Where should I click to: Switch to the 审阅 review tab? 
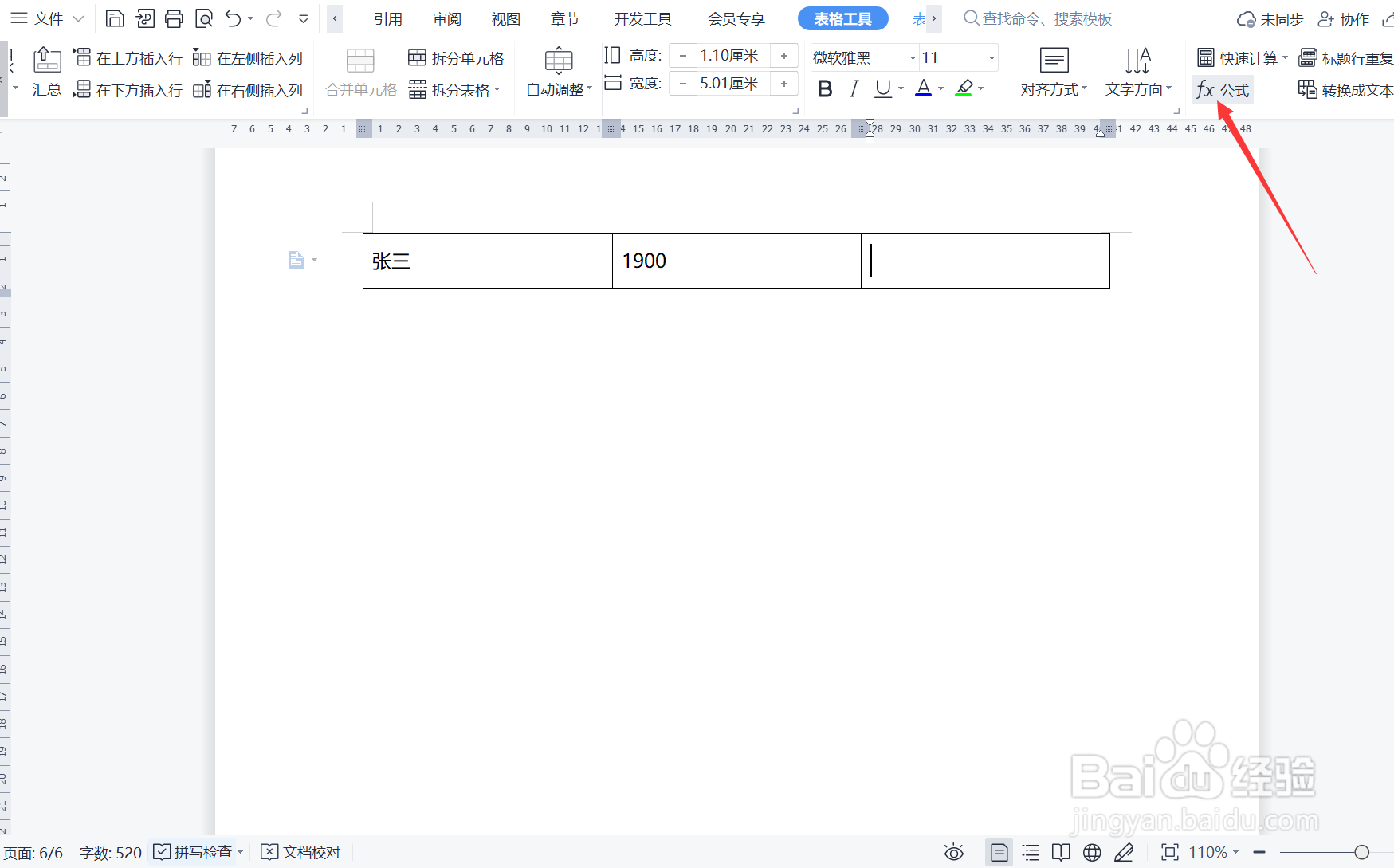[447, 18]
